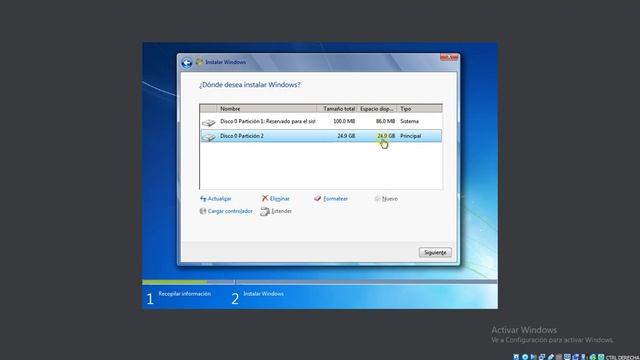Click the Principal type cell
Viewport: 640px width, 360px height.
(411, 136)
